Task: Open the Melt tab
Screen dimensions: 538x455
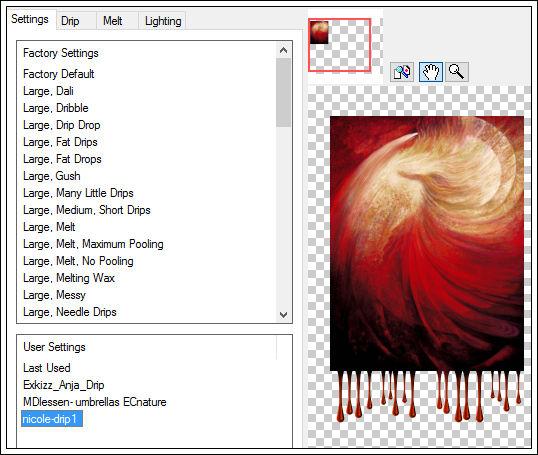Action: [113, 21]
